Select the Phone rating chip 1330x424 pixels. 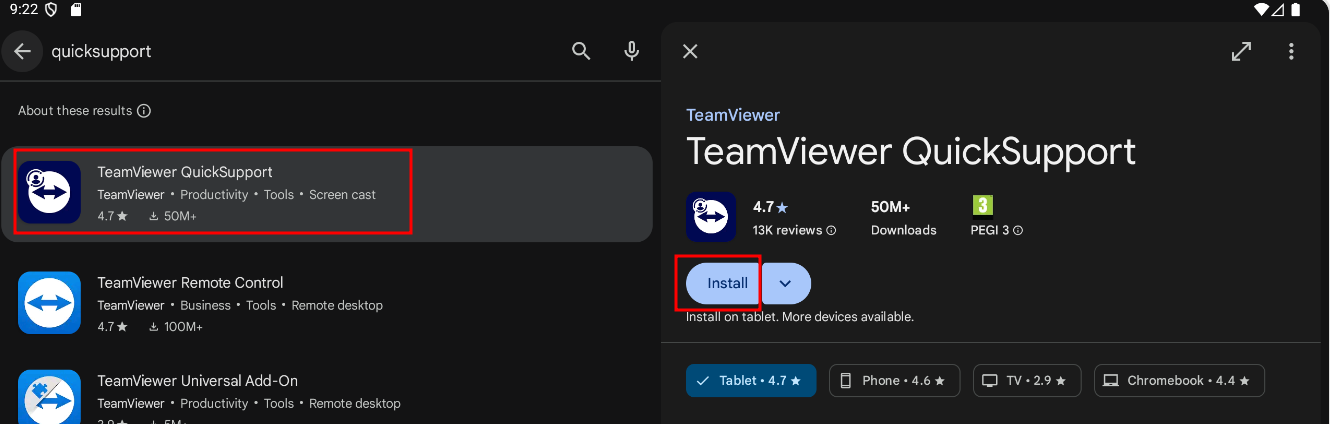click(894, 381)
